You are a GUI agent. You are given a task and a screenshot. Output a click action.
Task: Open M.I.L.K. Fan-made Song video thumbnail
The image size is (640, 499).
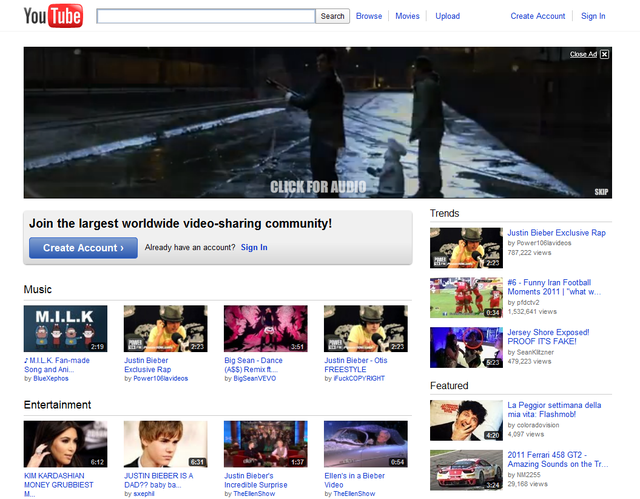pos(65,329)
